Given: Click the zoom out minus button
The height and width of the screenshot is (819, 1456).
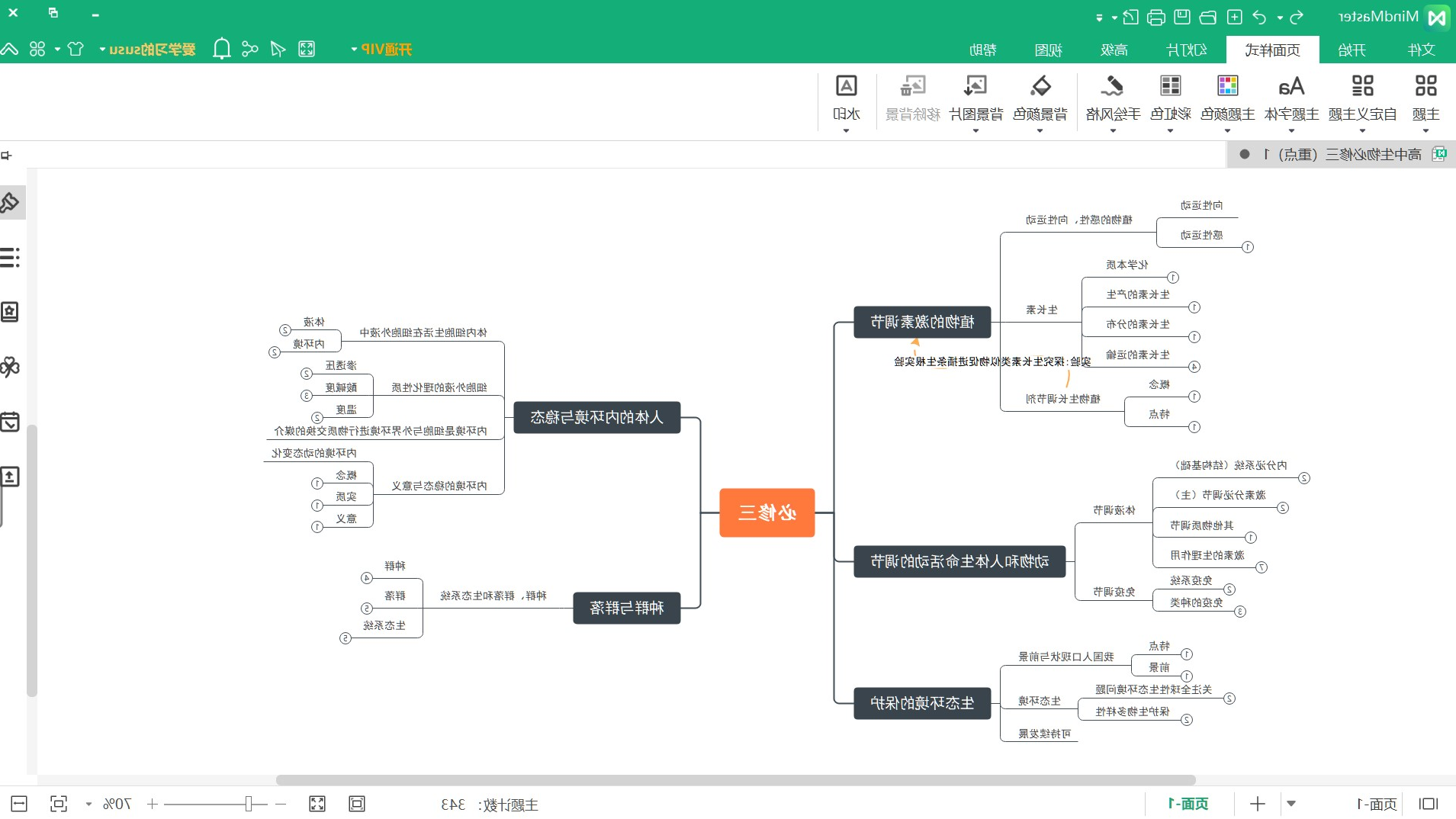Looking at the screenshot, I should (x=281, y=804).
